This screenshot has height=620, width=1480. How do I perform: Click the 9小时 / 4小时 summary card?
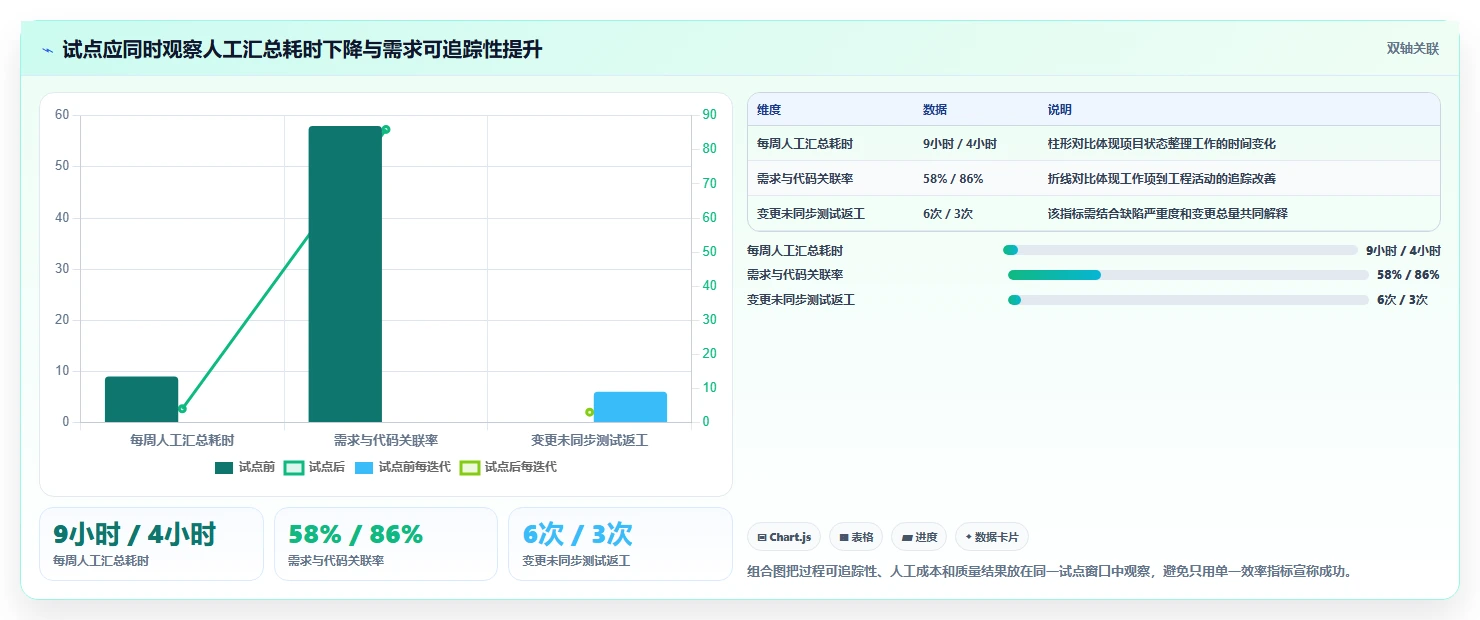(x=151, y=544)
